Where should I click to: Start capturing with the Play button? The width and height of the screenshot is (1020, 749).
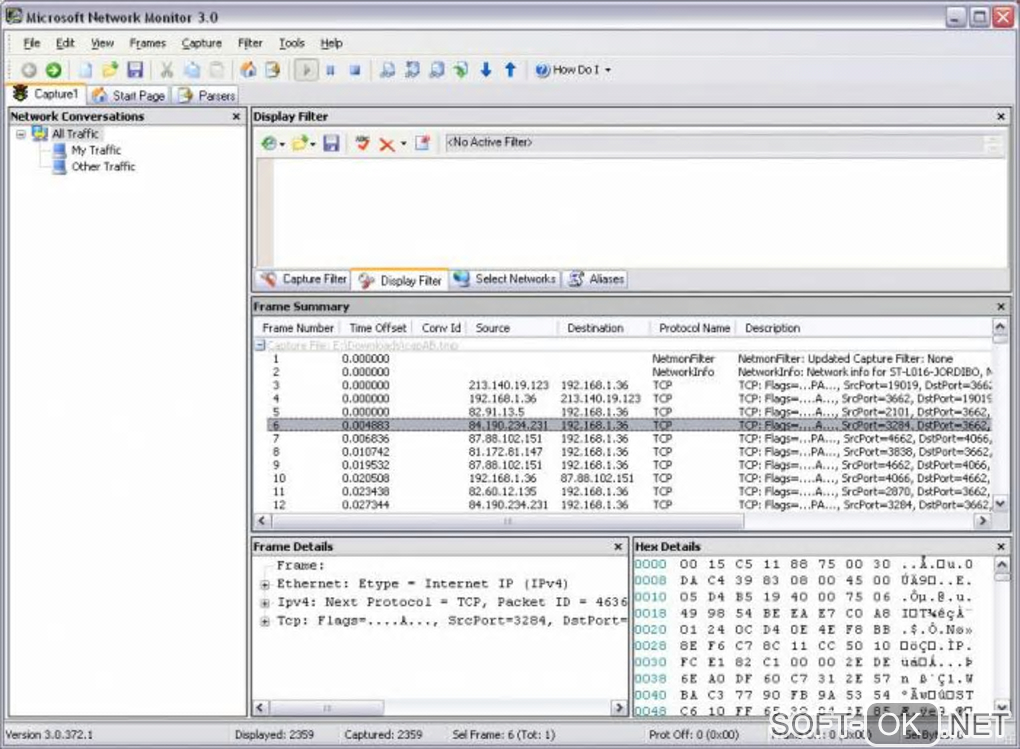[x=306, y=70]
